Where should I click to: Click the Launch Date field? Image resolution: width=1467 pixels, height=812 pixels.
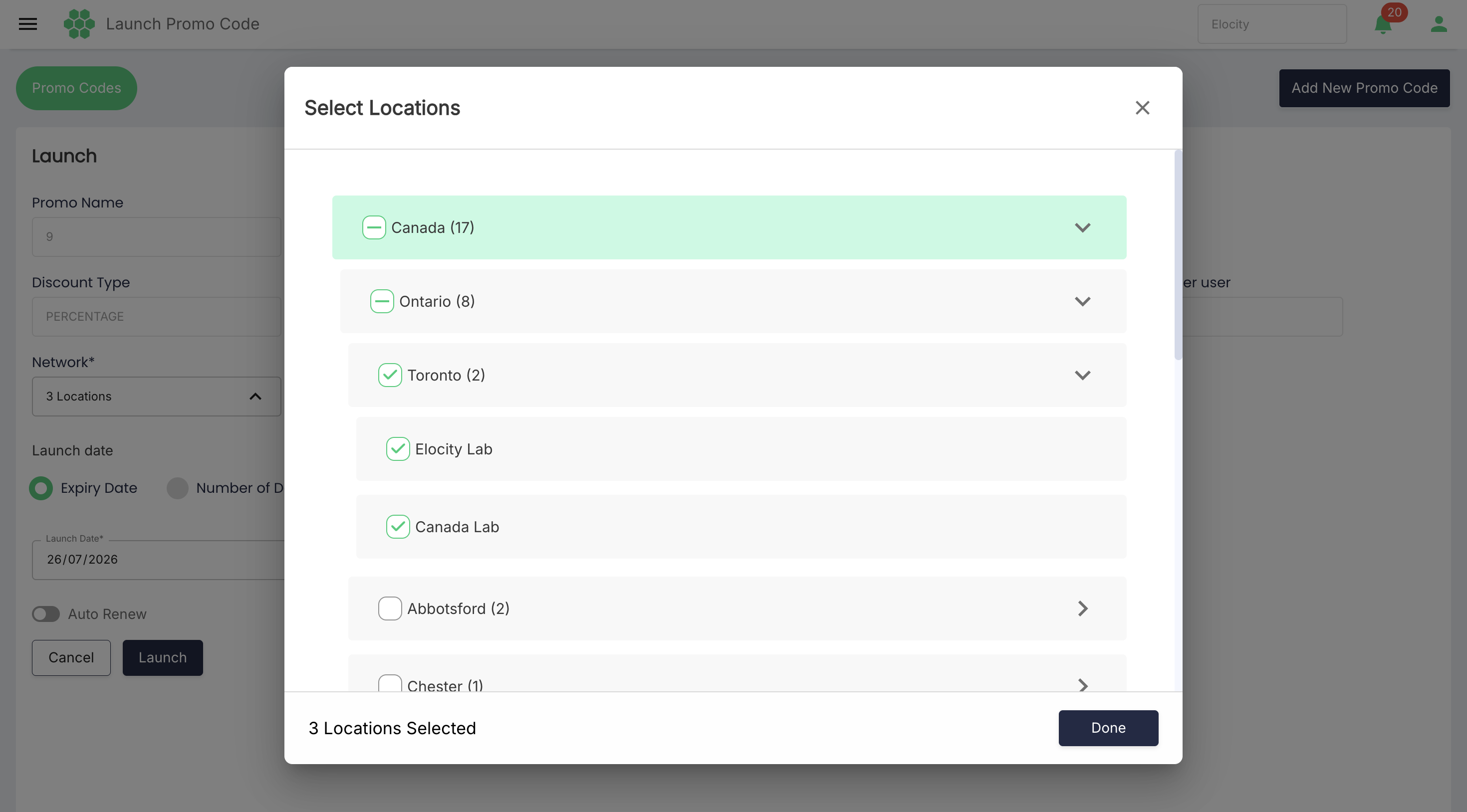pyautogui.click(x=158, y=560)
